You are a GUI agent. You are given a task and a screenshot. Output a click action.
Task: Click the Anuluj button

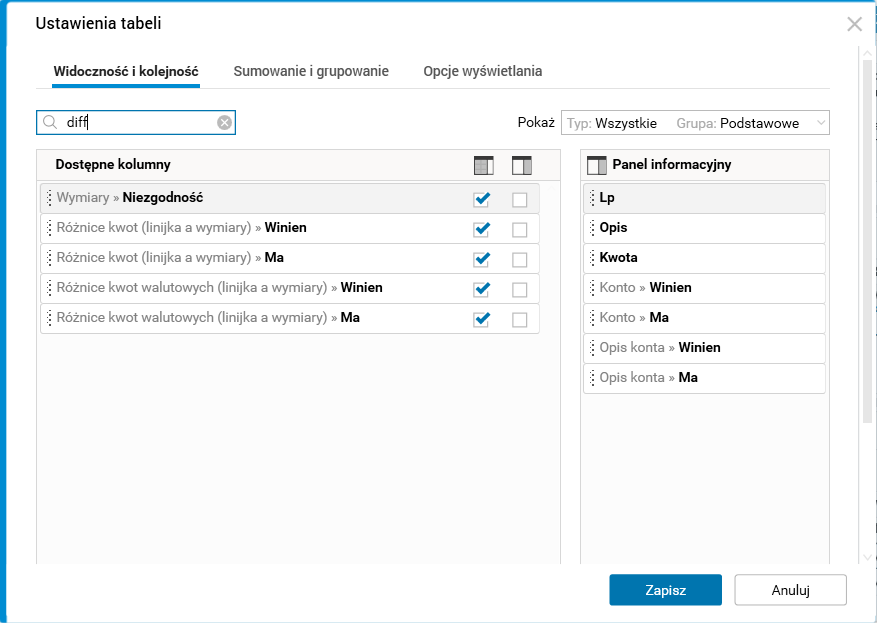click(x=790, y=590)
